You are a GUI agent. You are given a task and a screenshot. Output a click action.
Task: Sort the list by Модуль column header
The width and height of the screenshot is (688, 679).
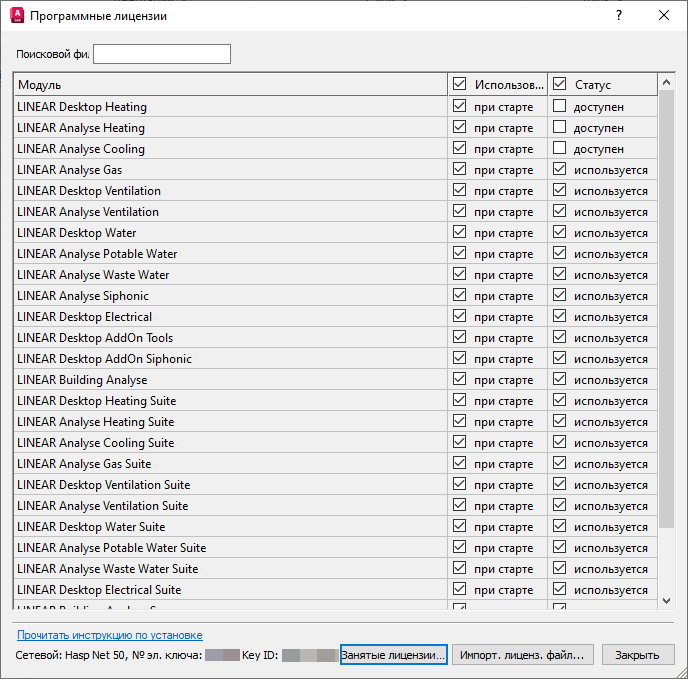point(231,85)
